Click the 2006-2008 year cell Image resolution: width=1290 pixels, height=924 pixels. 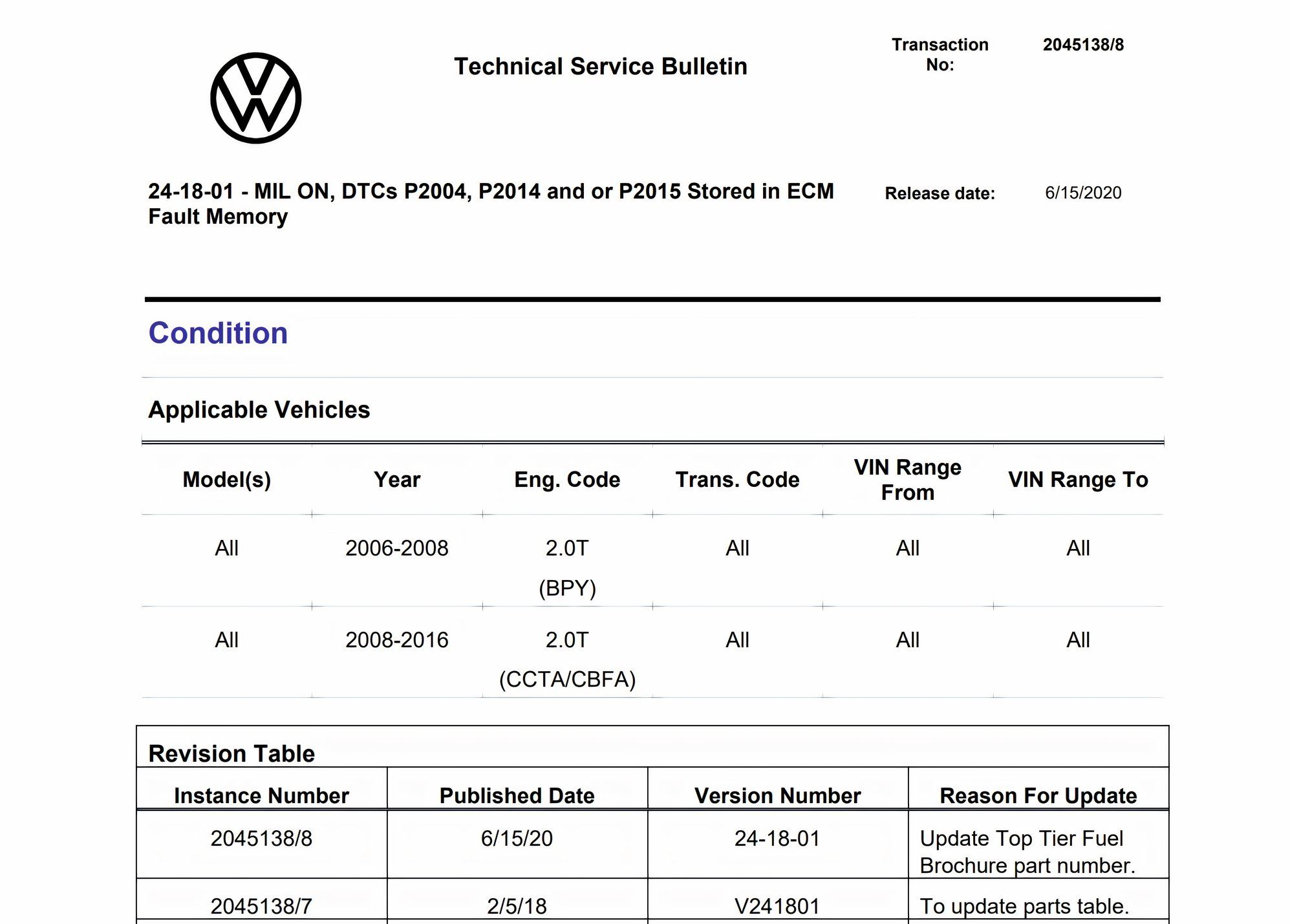point(397,548)
